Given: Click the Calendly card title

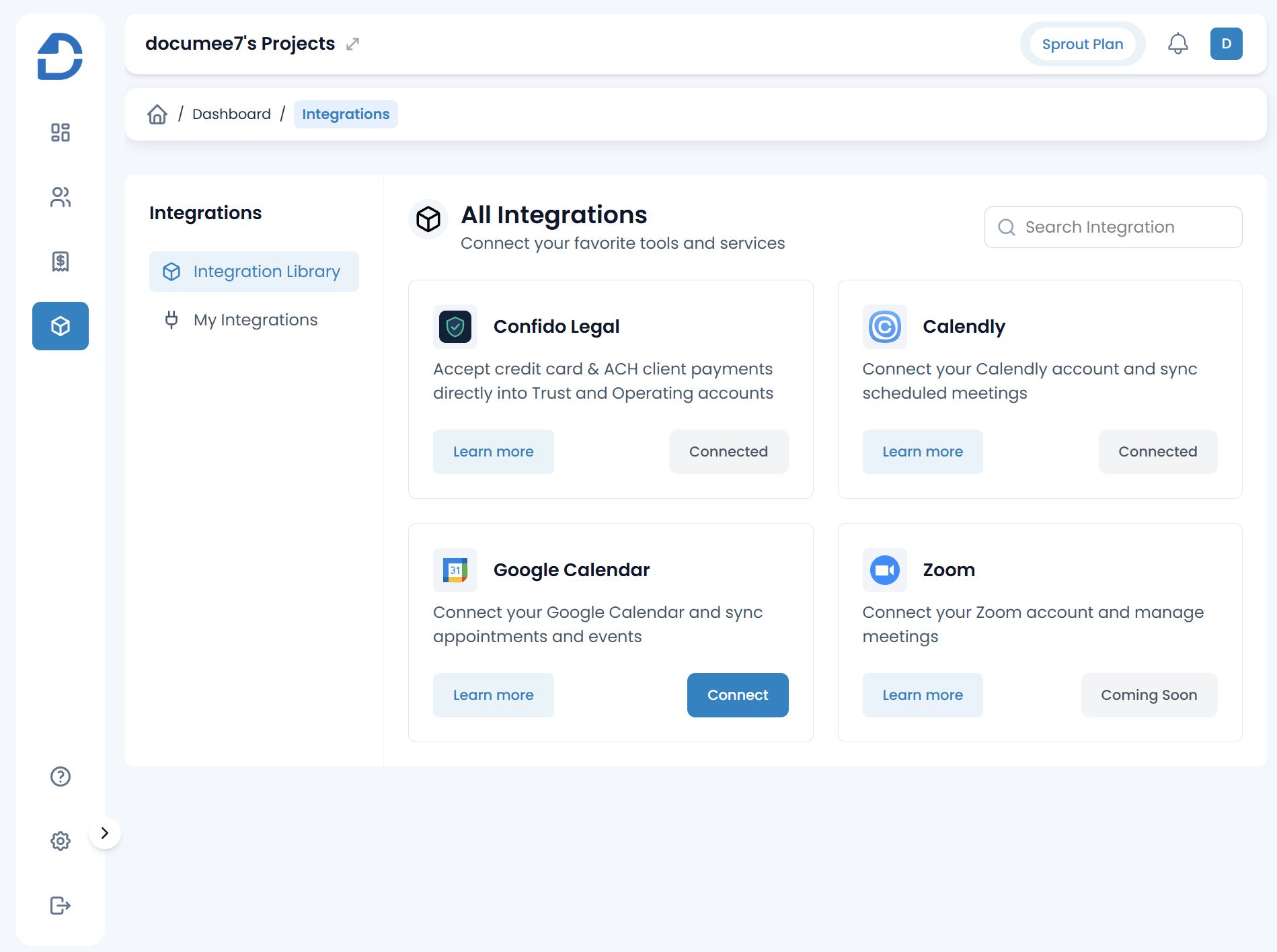Looking at the screenshot, I should [964, 327].
